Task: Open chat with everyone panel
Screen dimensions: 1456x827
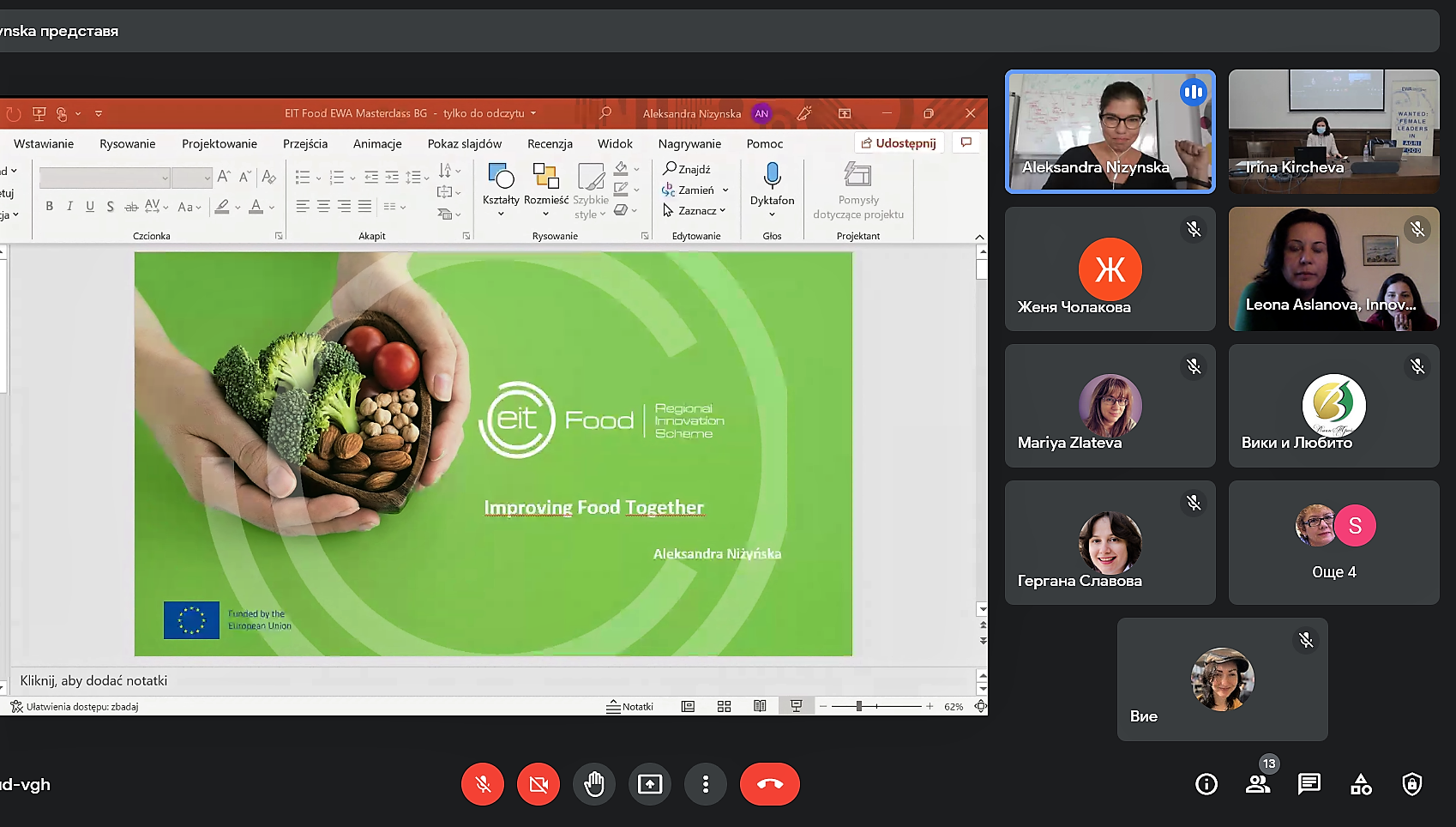Action: tap(1309, 784)
